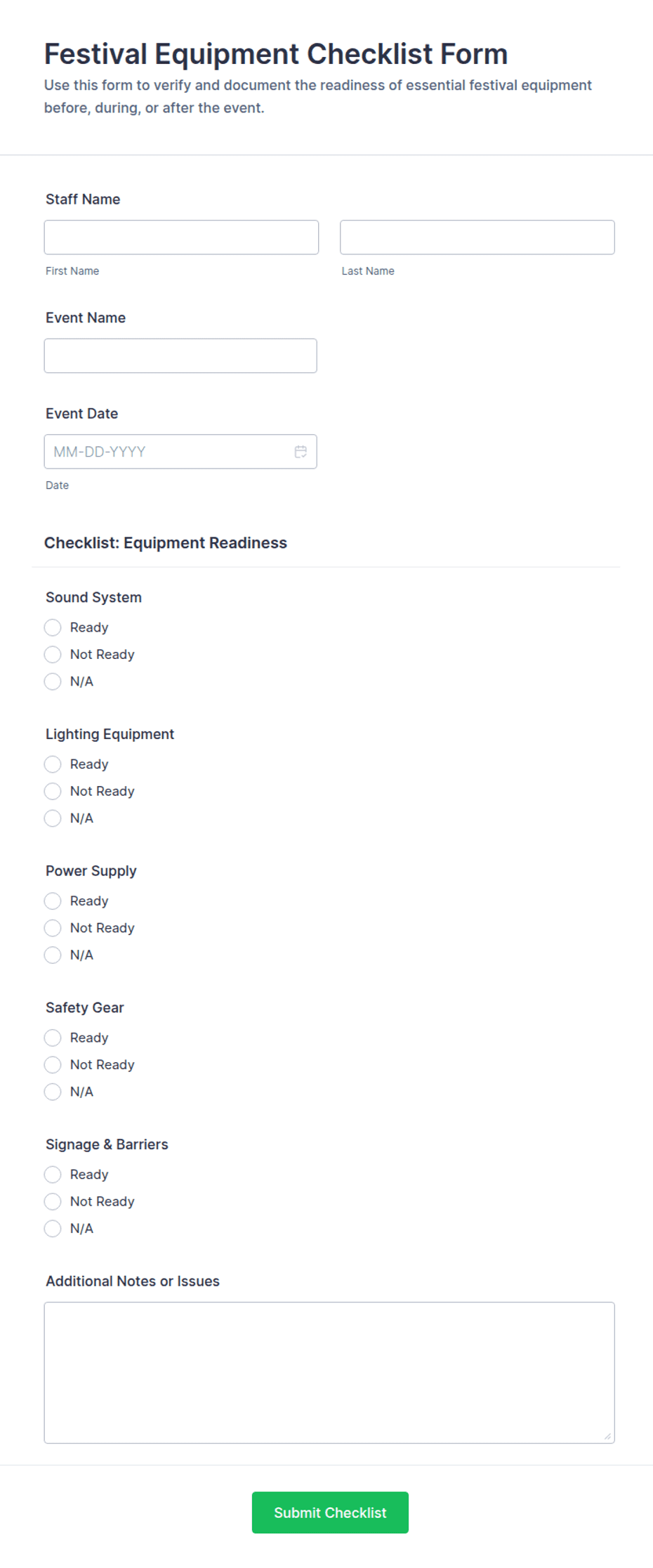The height and width of the screenshot is (1568, 653).
Task: Set Power Supply to Ready
Action: (x=53, y=901)
